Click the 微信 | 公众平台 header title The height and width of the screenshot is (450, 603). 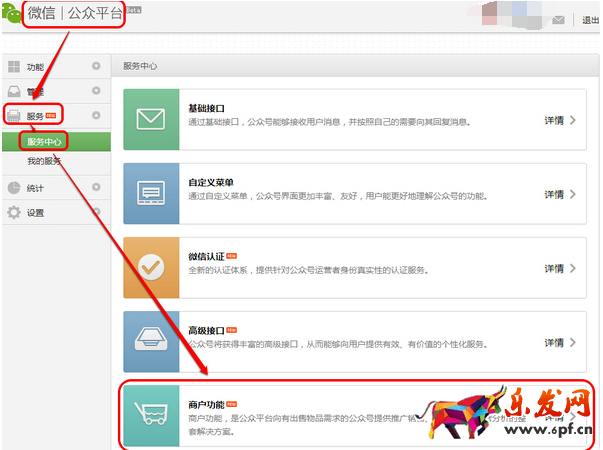click(75, 13)
